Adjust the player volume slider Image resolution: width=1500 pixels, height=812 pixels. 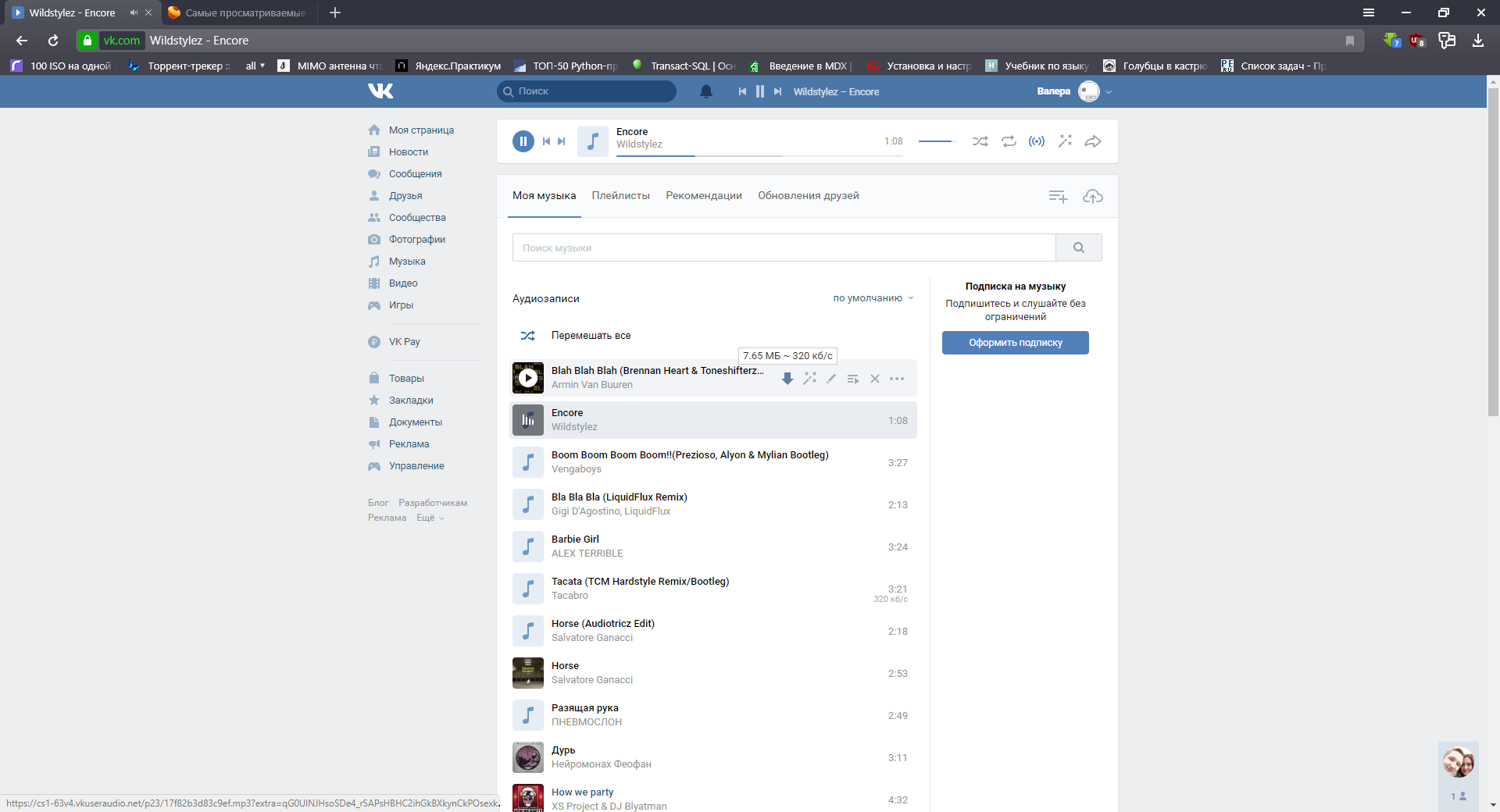click(x=938, y=141)
